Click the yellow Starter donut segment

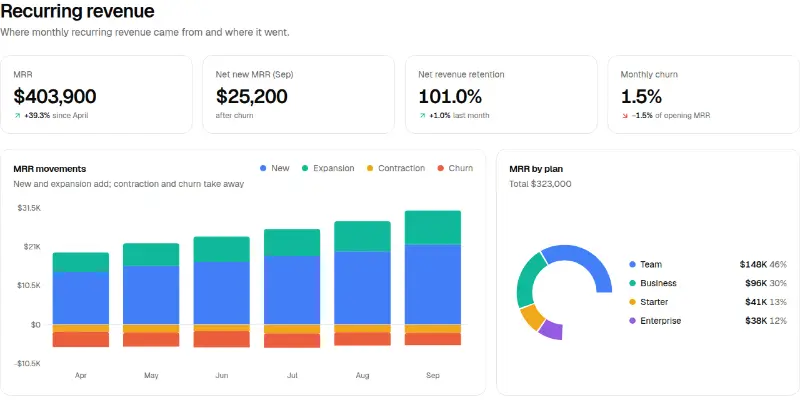pyautogui.click(x=533, y=317)
